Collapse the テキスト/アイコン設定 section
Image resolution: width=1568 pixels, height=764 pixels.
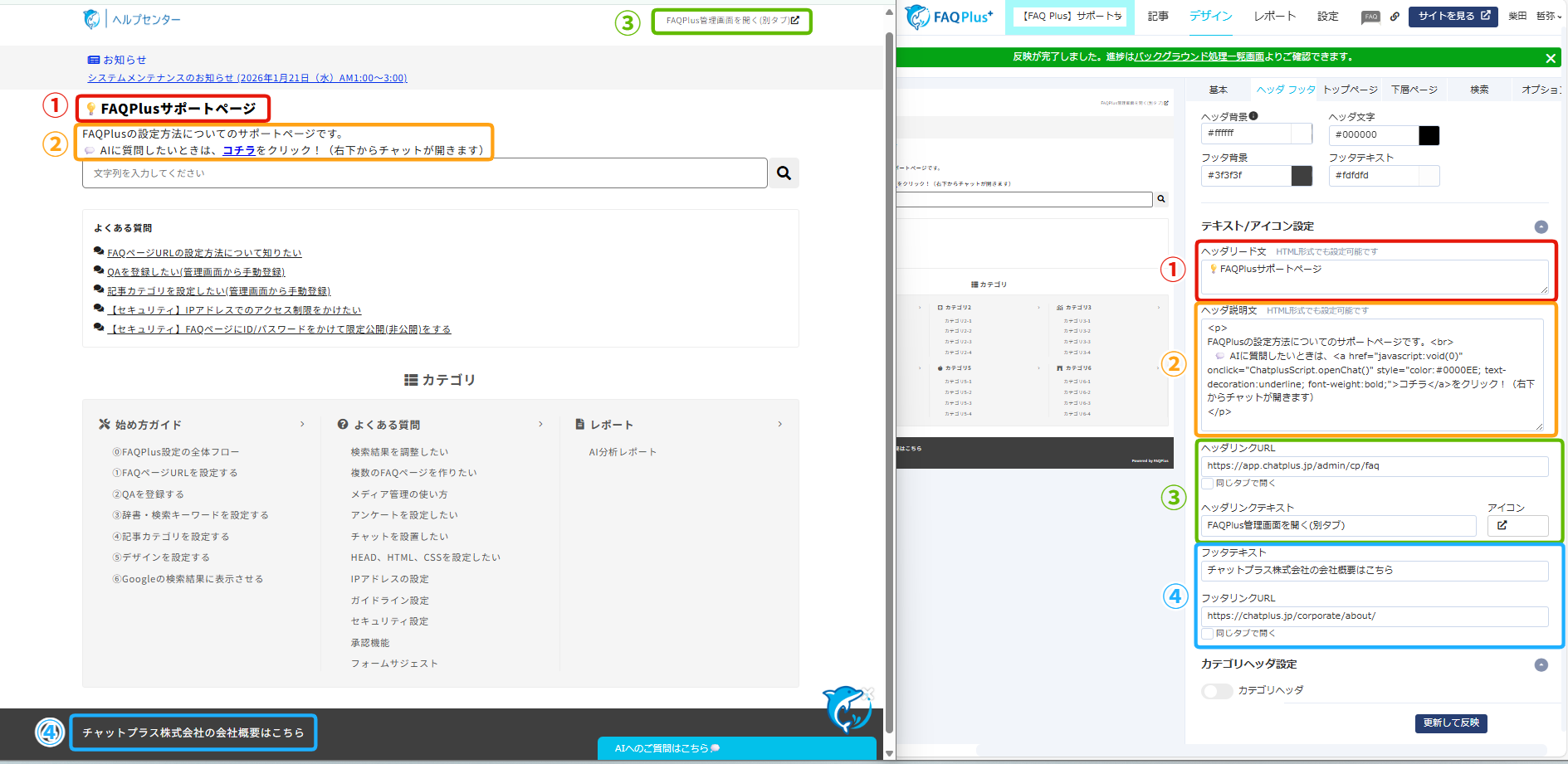[1541, 226]
